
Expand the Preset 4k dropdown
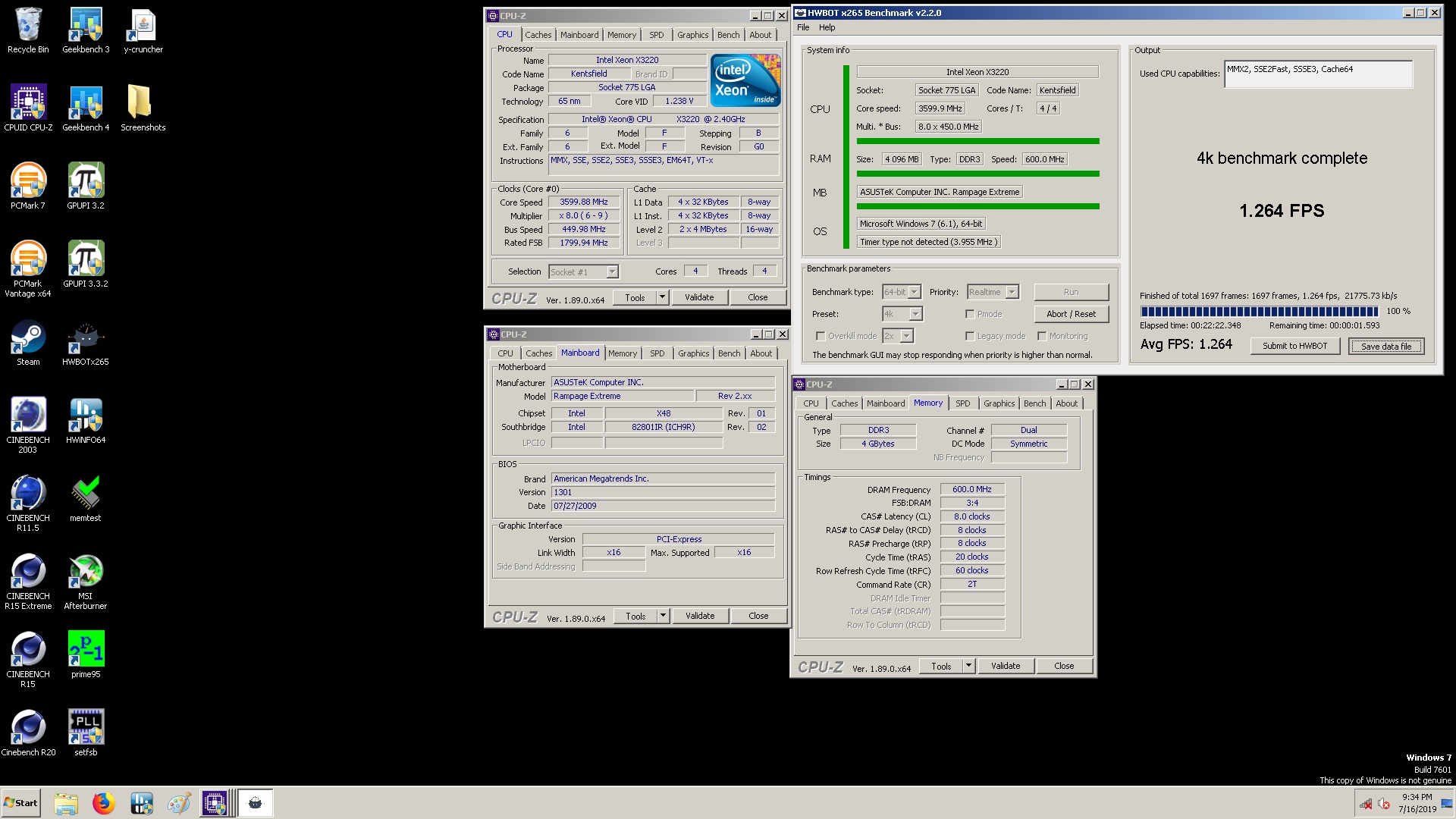[915, 314]
